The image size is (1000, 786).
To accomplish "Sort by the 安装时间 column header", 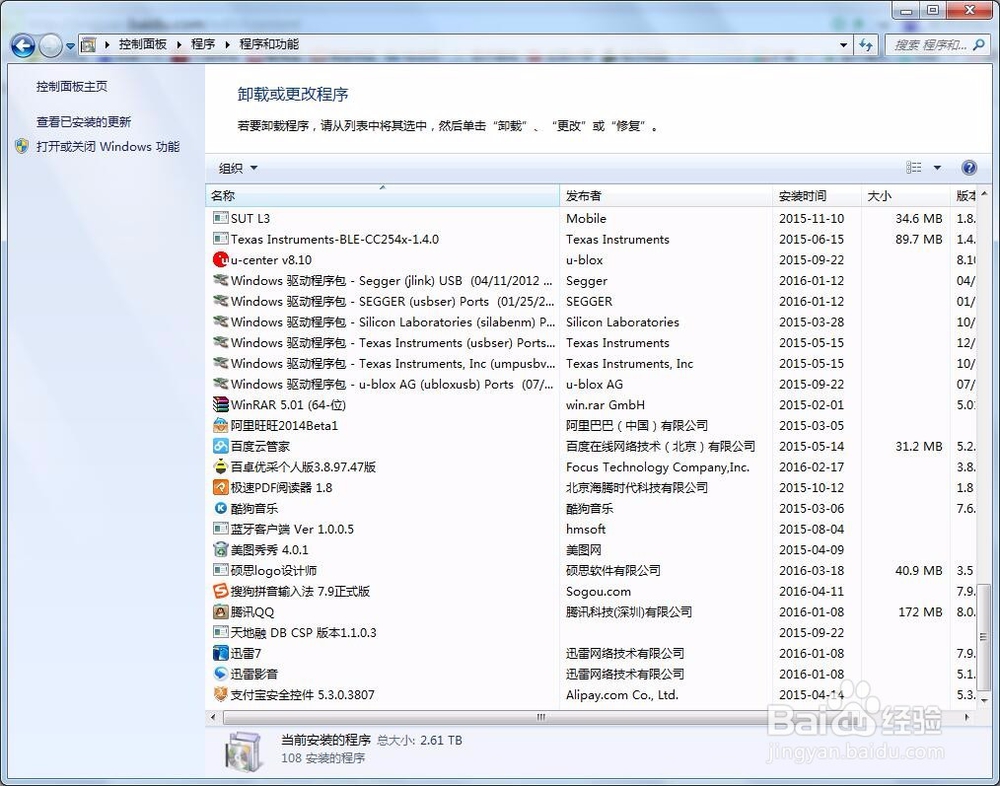I will click(x=817, y=196).
